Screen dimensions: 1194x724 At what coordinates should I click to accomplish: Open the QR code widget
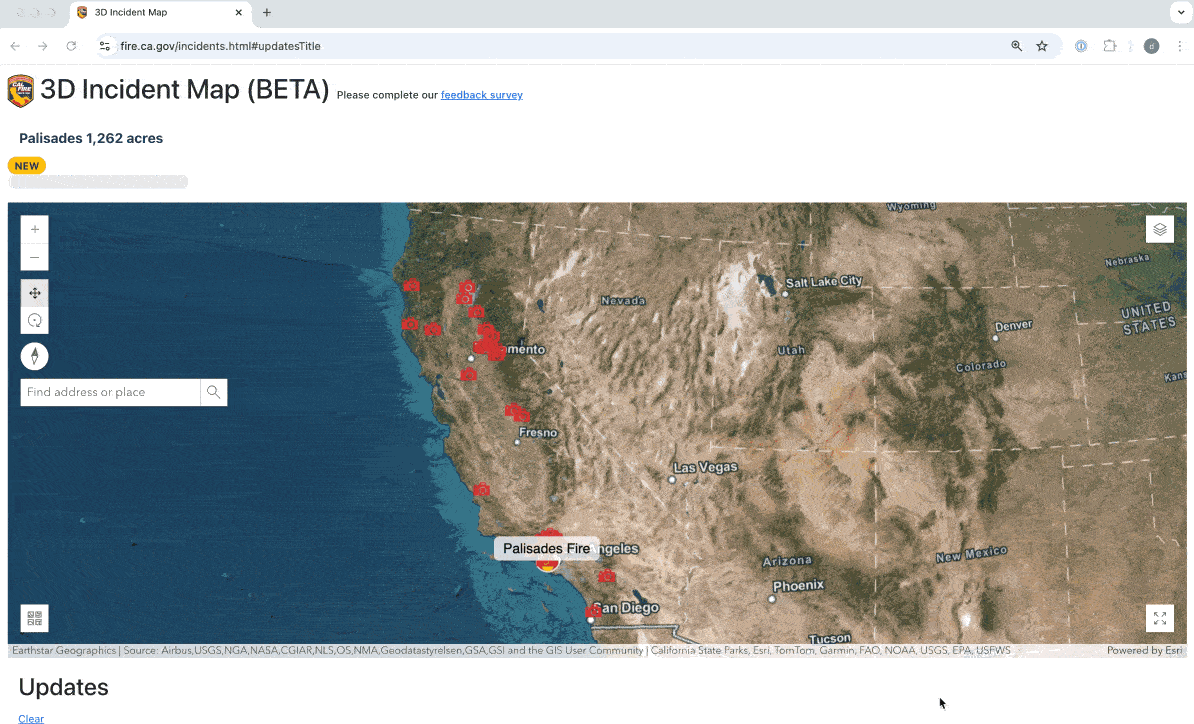34,618
